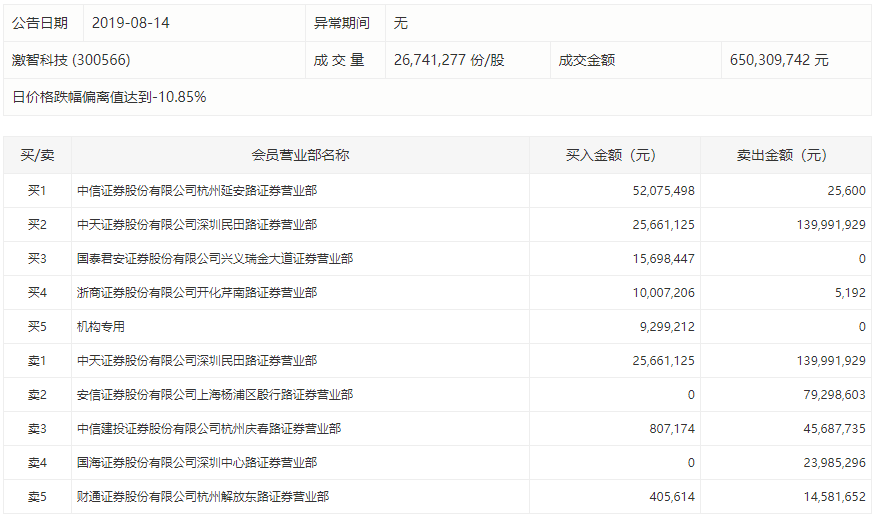The width and height of the screenshot is (876, 519).
Task: Select sell amount 79,298,603
Action: 835,395
